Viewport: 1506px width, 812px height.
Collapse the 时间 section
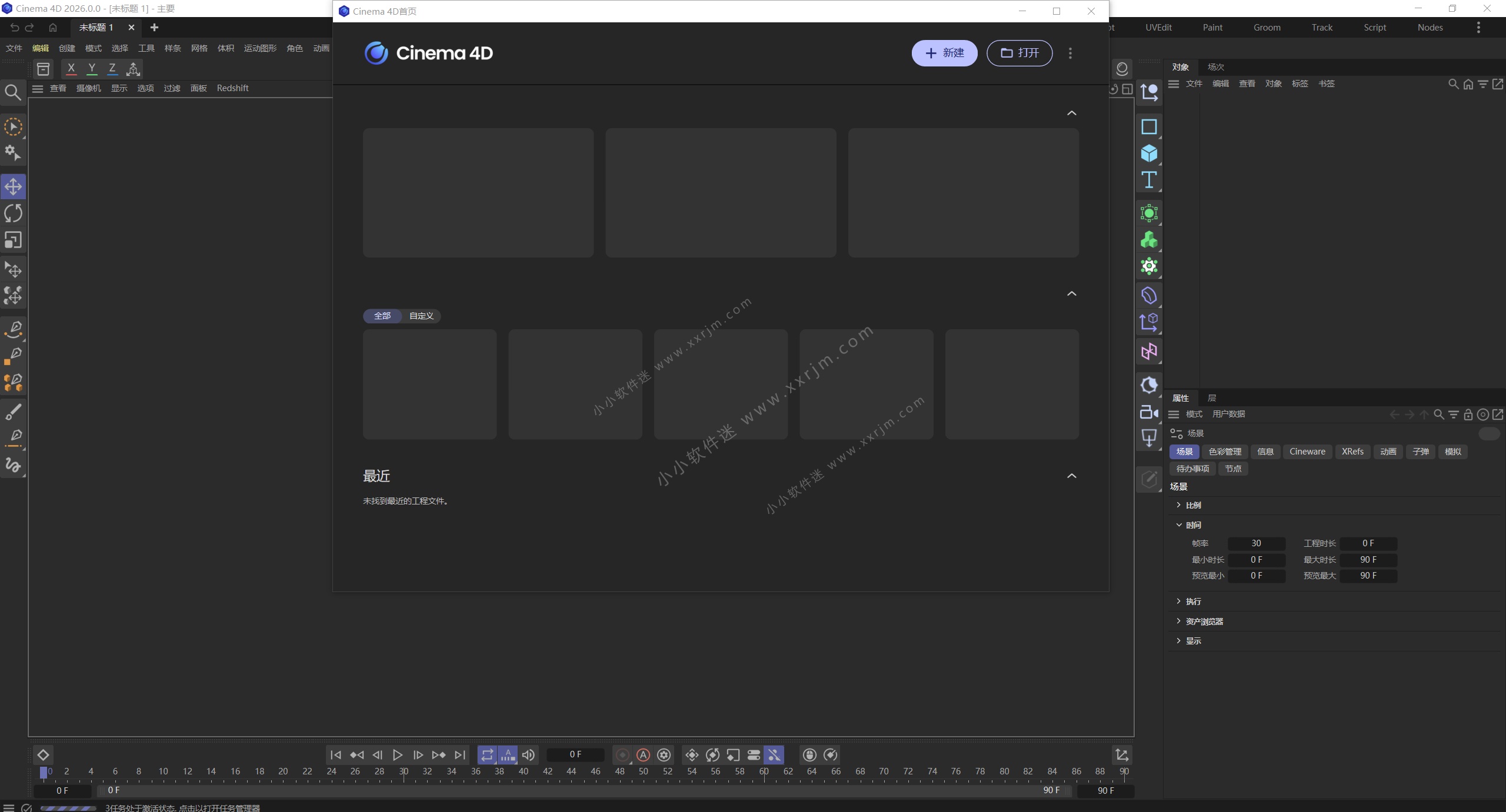[x=1179, y=525]
